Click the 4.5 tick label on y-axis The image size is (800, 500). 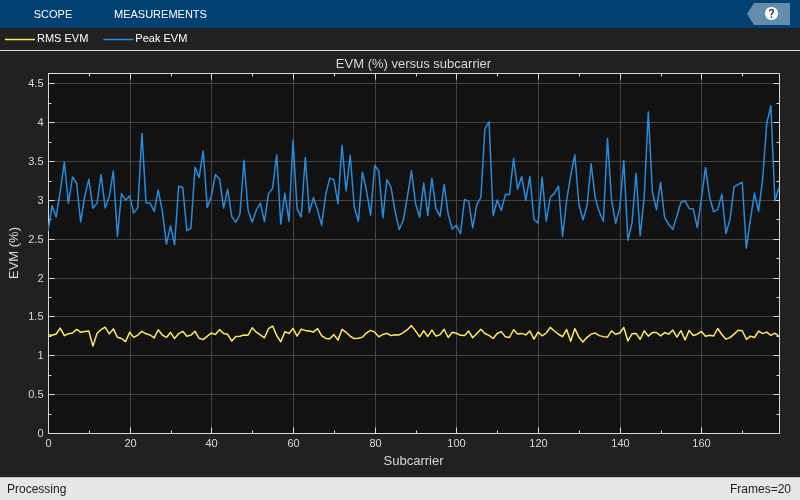point(36,83)
